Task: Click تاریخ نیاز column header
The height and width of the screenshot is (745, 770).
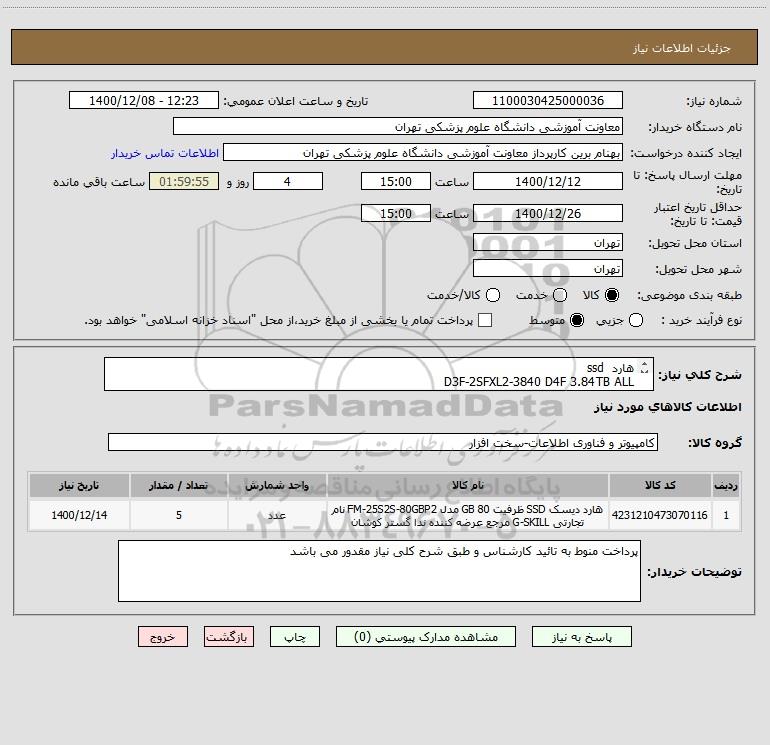Action: (79, 485)
